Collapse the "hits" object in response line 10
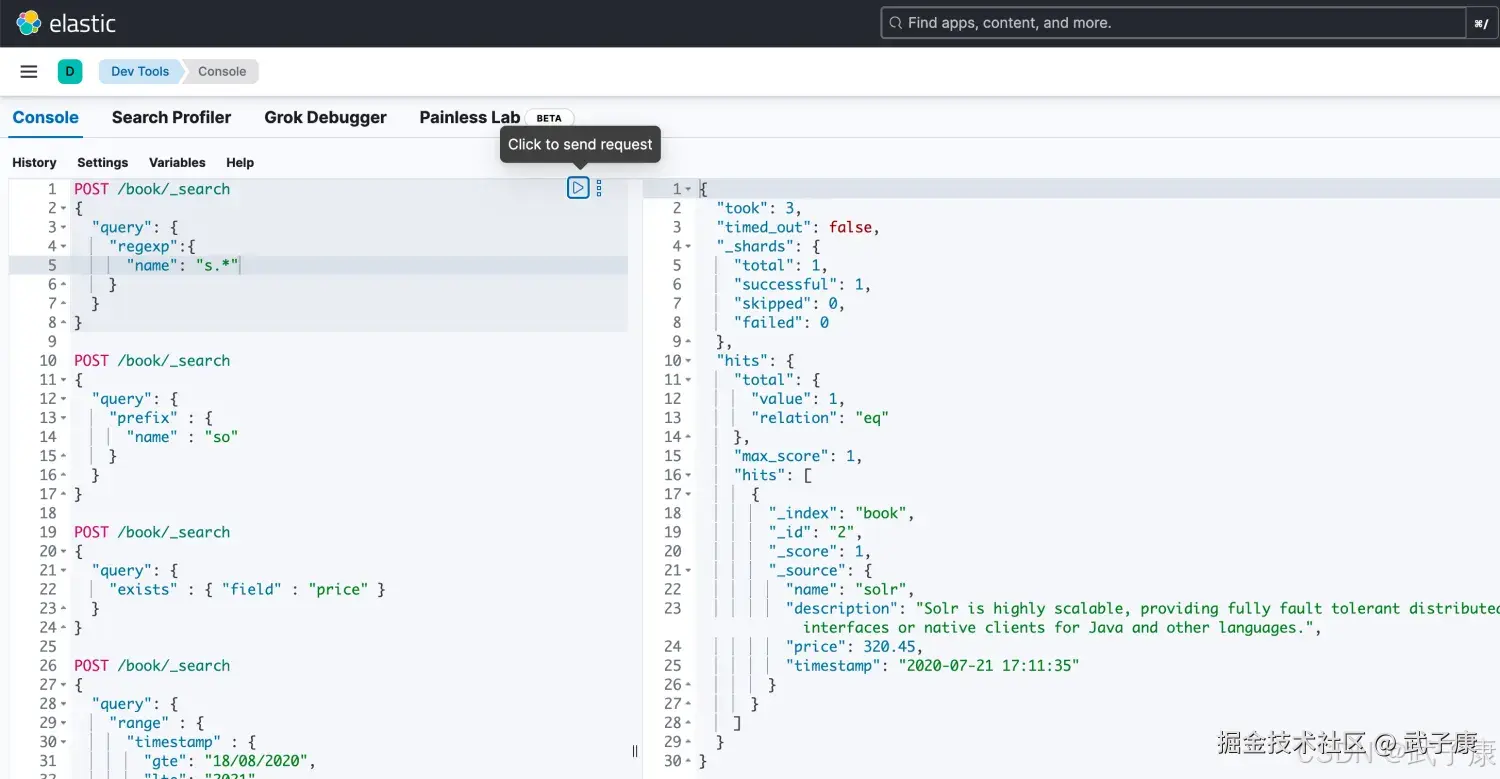The height and width of the screenshot is (779, 1500). 689,361
